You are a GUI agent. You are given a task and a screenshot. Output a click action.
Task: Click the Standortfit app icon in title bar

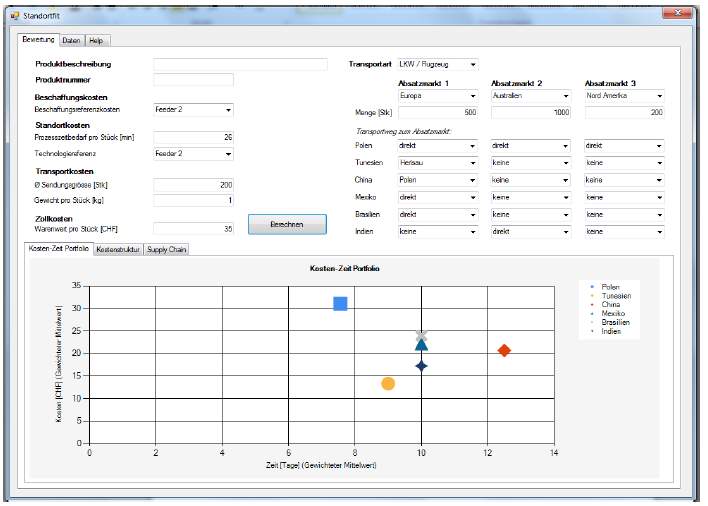click(x=13, y=16)
